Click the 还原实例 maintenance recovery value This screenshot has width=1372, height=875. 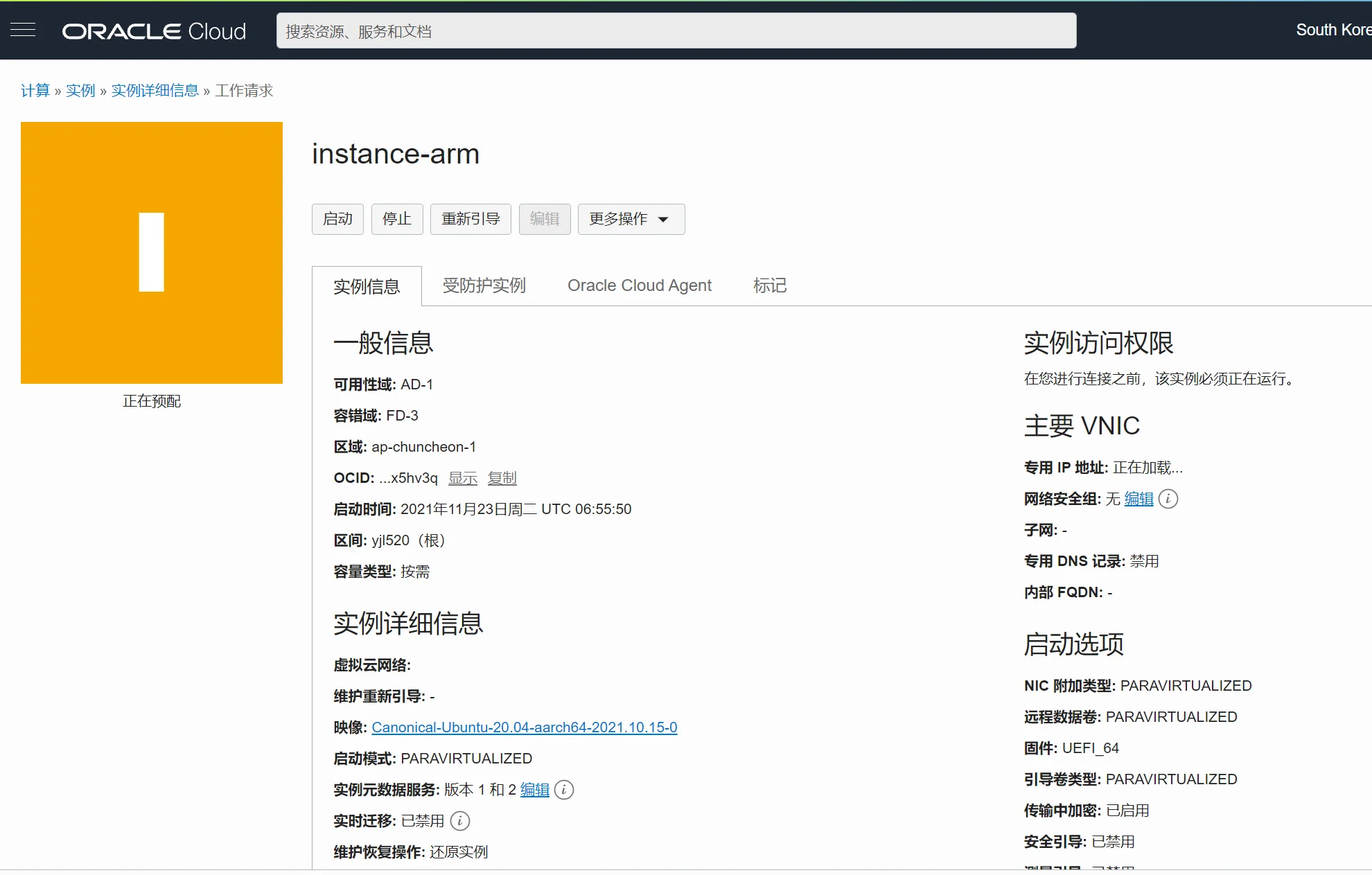[459, 852]
